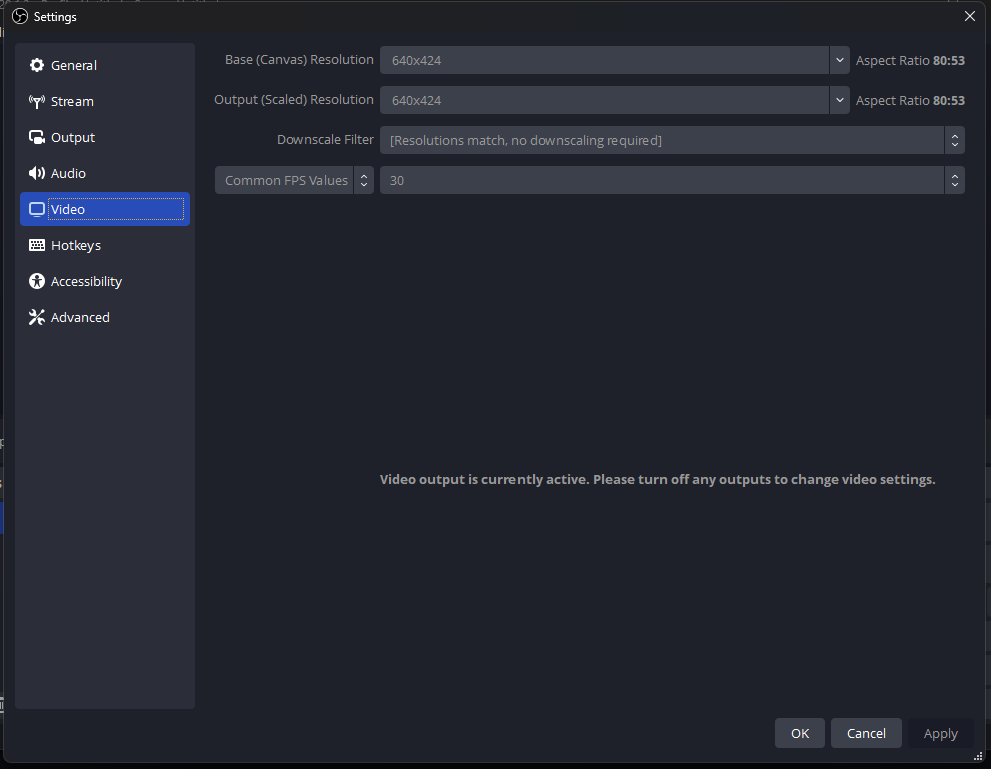Click the Settings window title text

tap(55, 16)
